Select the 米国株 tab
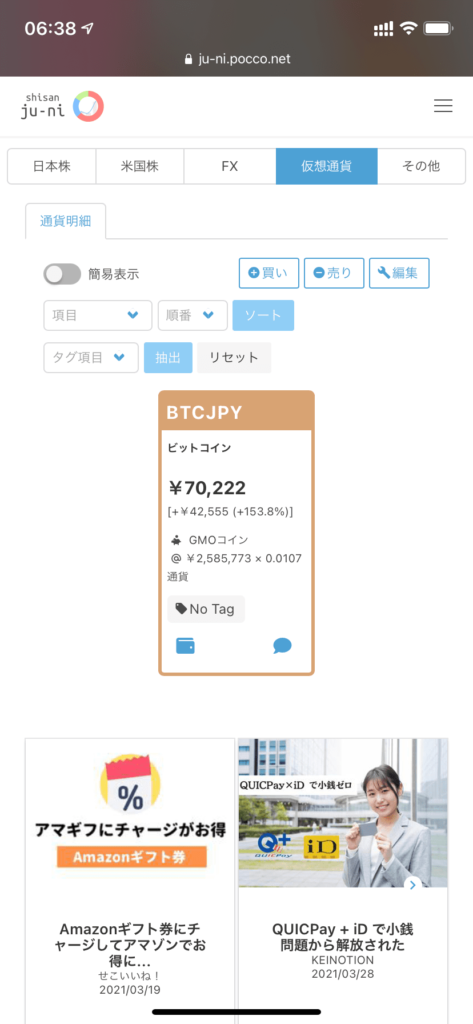 coord(140,166)
